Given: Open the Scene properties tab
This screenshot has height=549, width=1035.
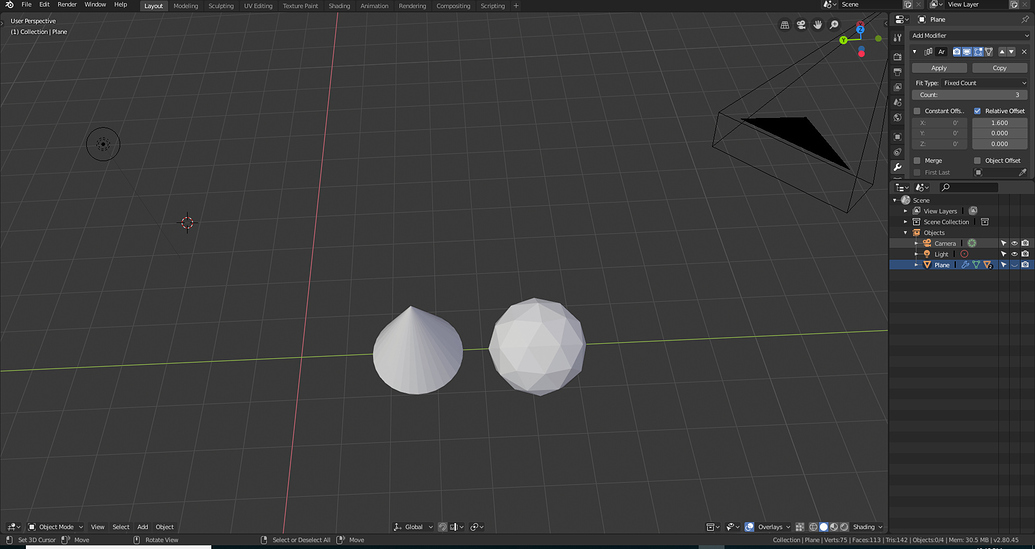Looking at the screenshot, I should (897, 102).
